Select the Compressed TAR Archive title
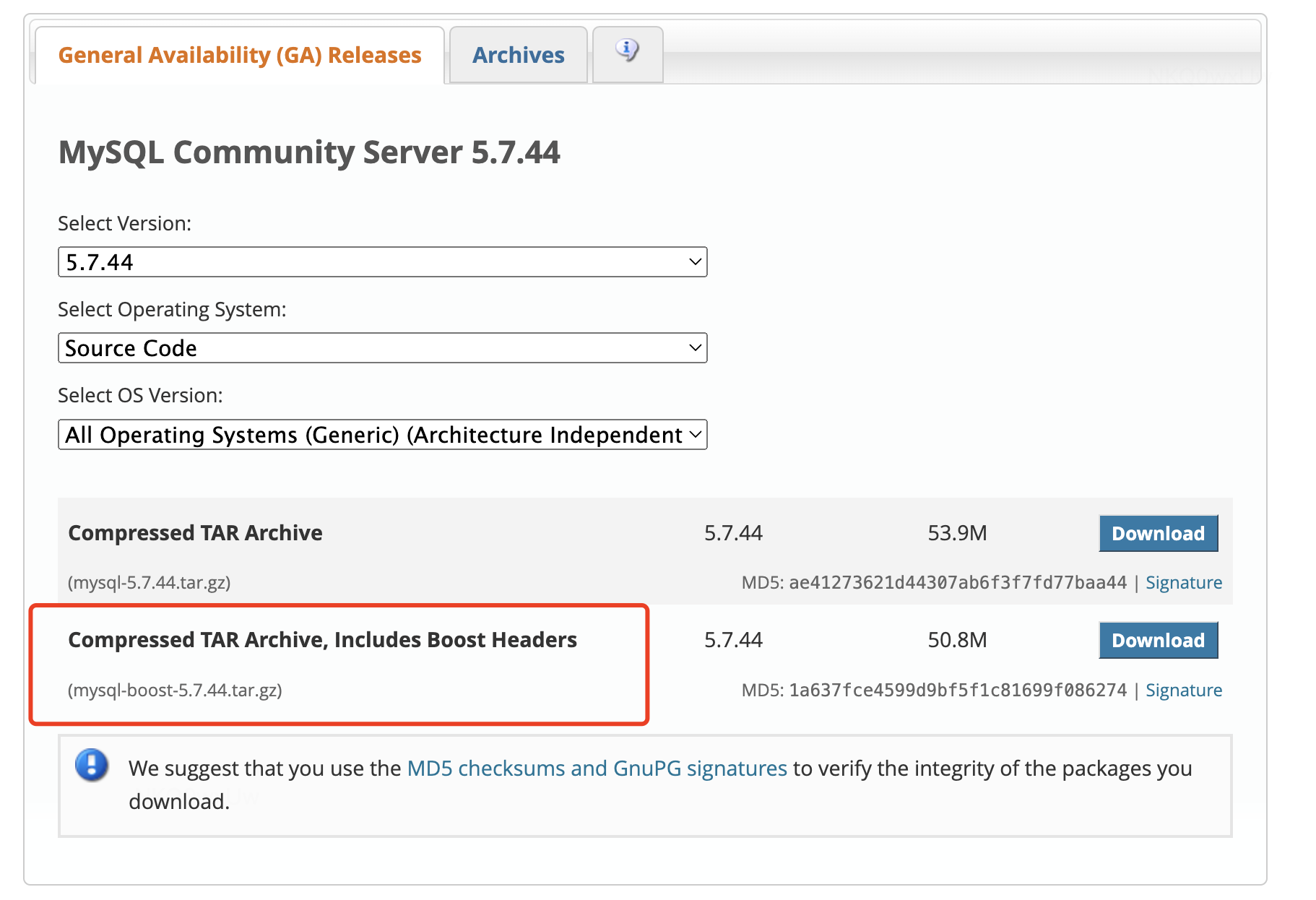The height and width of the screenshot is (900, 1316). (x=195, y=533)
